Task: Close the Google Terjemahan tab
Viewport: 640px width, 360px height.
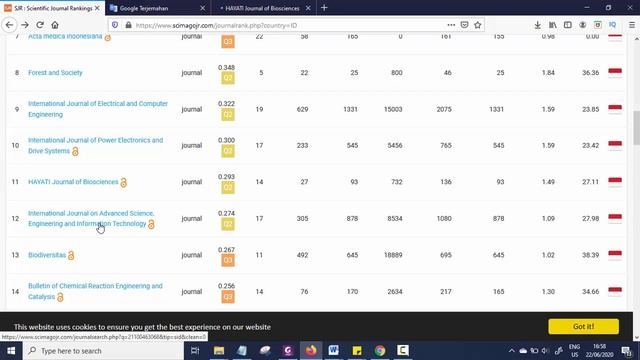Action: point(202,8)
